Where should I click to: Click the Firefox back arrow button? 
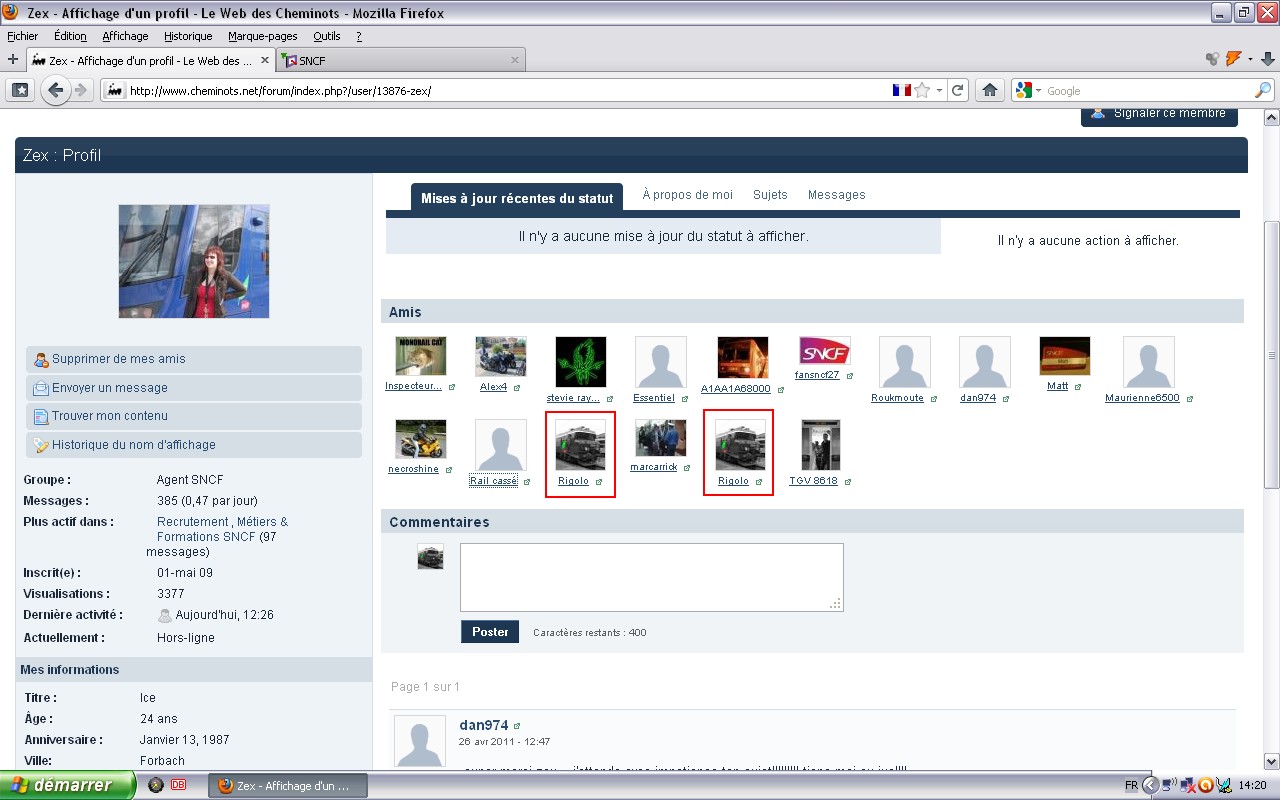click(55, 90)
